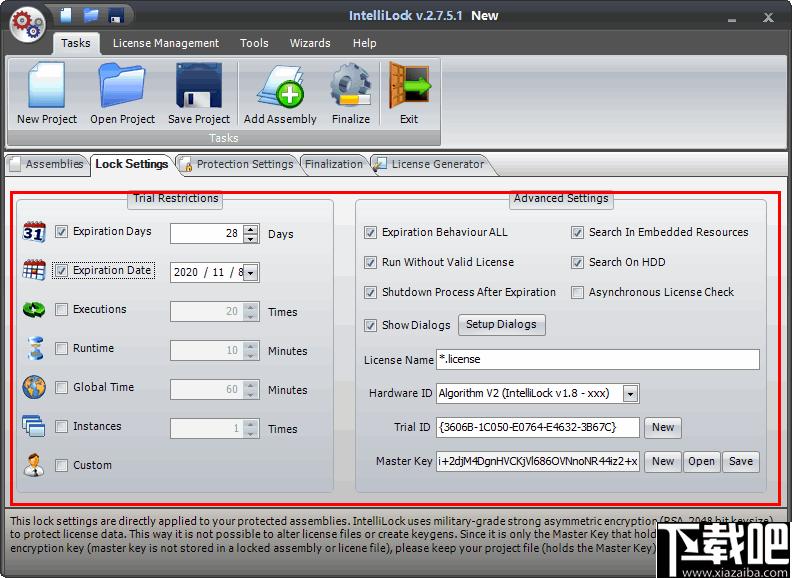
Task: Generate a New Trial ID
Action: tap(663, 427)
